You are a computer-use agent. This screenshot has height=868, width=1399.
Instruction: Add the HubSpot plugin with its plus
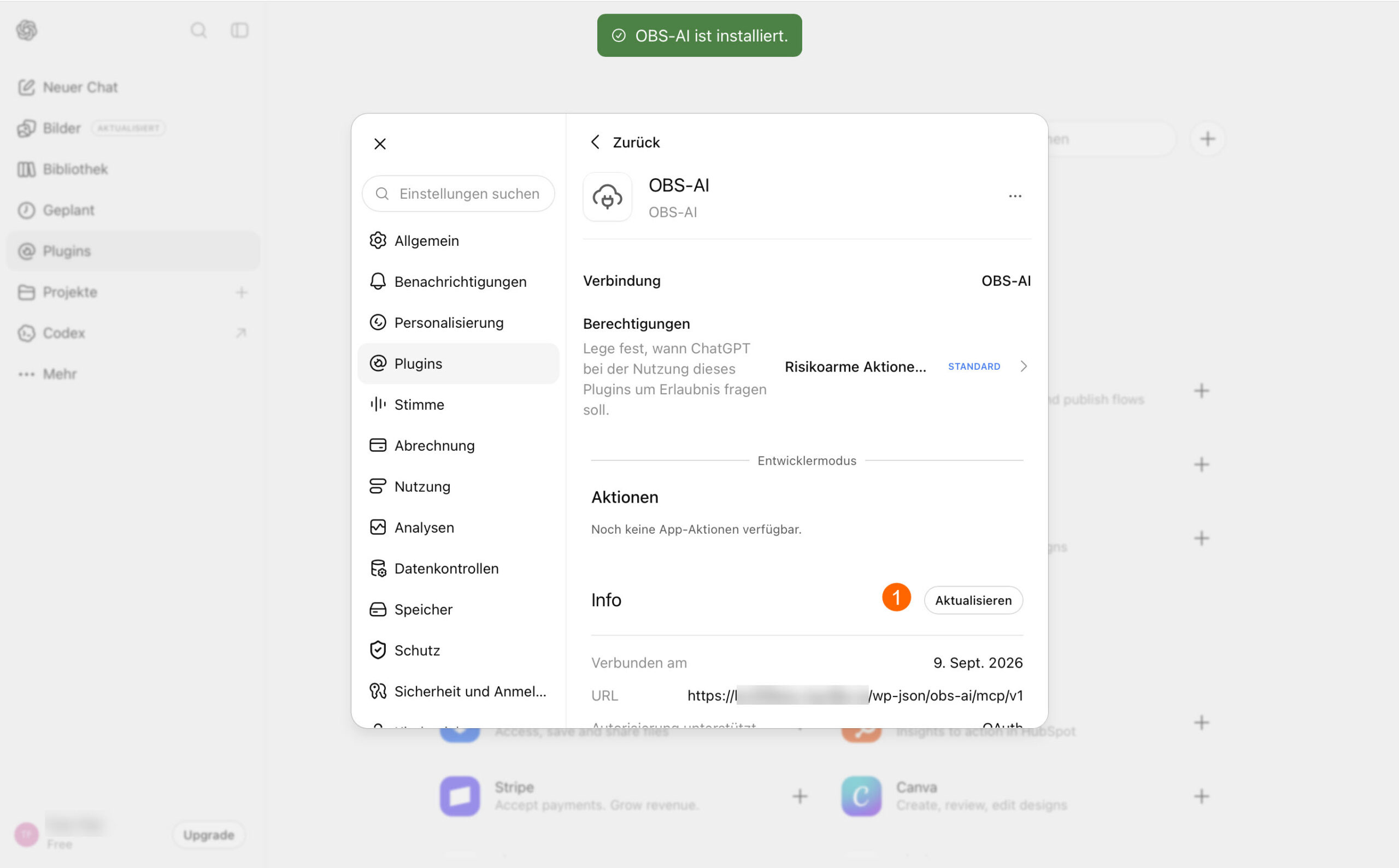[1201, 723]
